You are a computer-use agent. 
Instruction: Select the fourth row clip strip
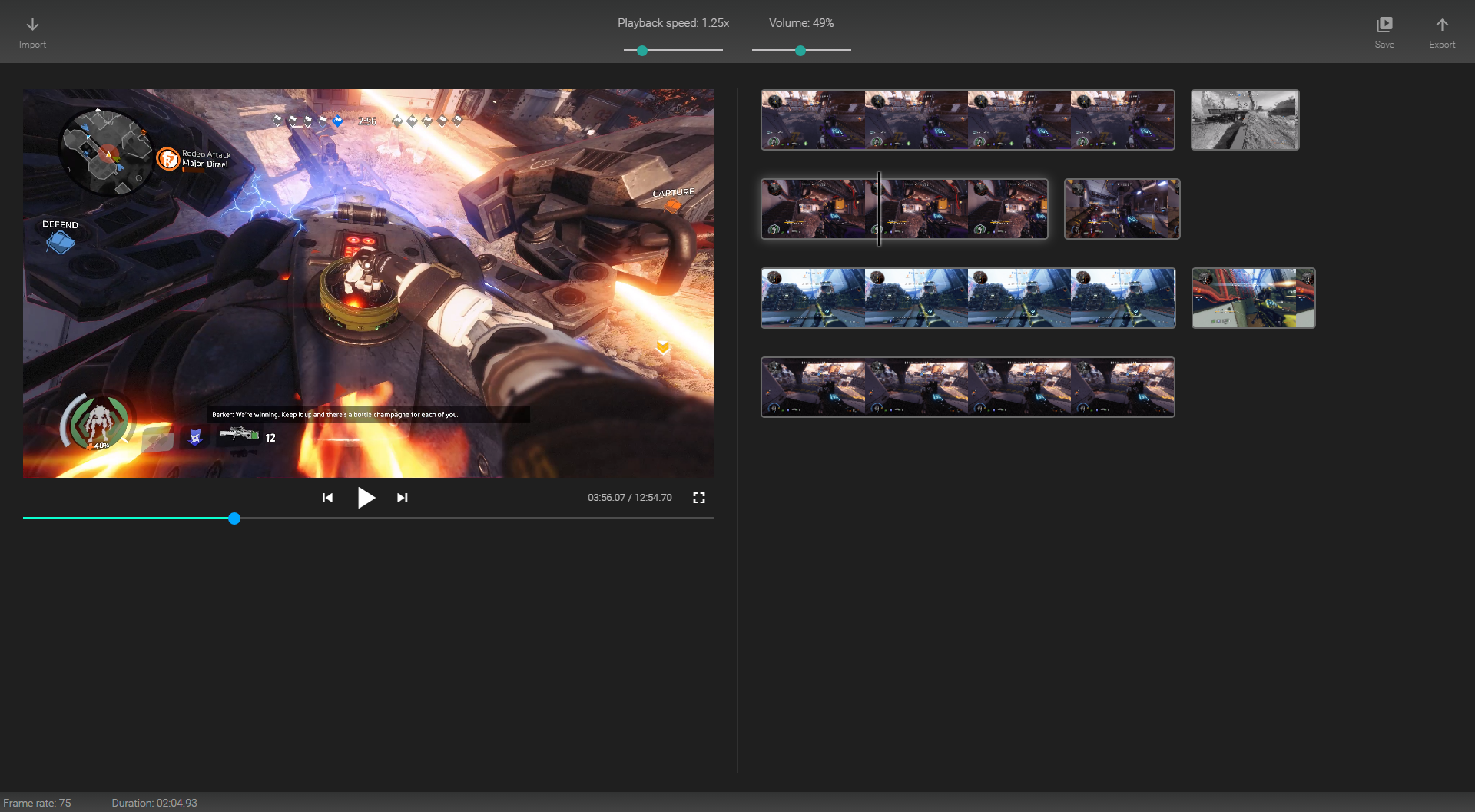(968, 387)
